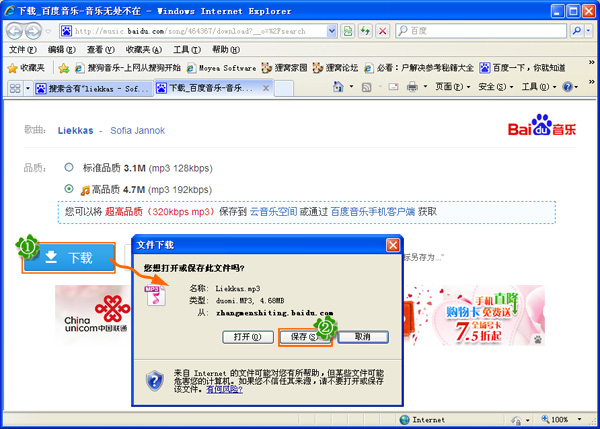The image size is (600, 429).
Task: Open the Home button dropdown arrow
Action: [351, 87]
